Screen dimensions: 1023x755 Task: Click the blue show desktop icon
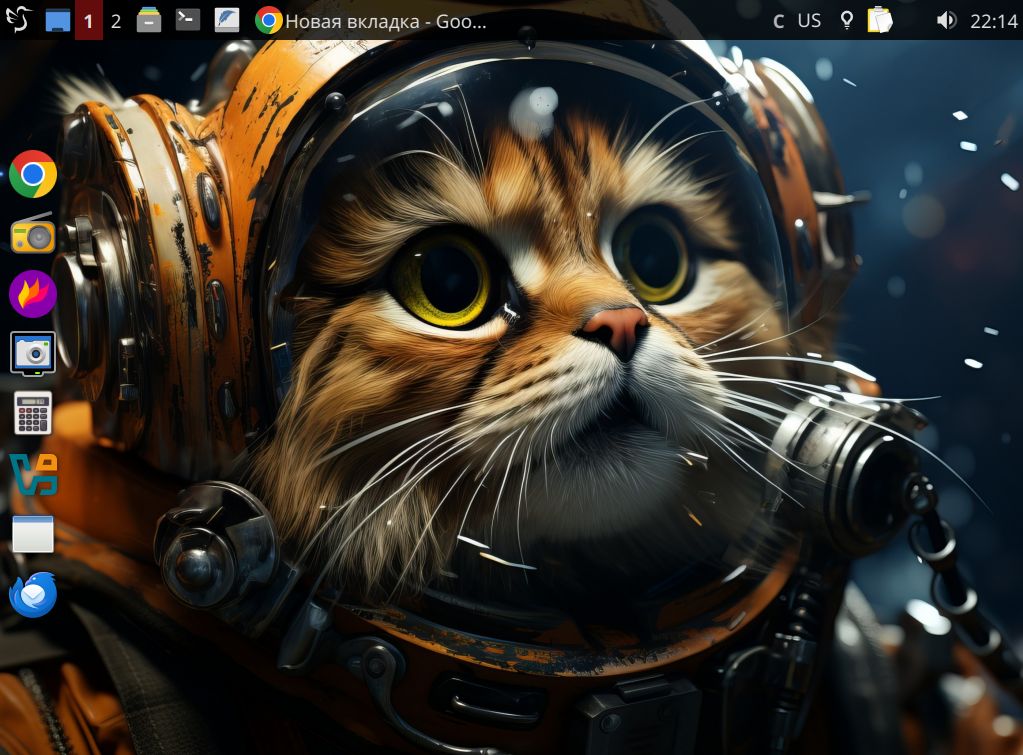[x=58, y=20]
